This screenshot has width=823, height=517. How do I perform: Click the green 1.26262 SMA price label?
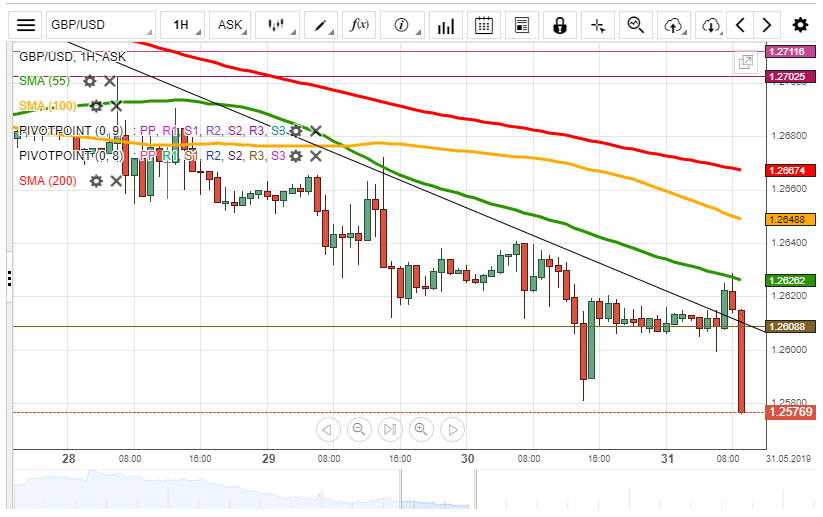coord(790,281)
